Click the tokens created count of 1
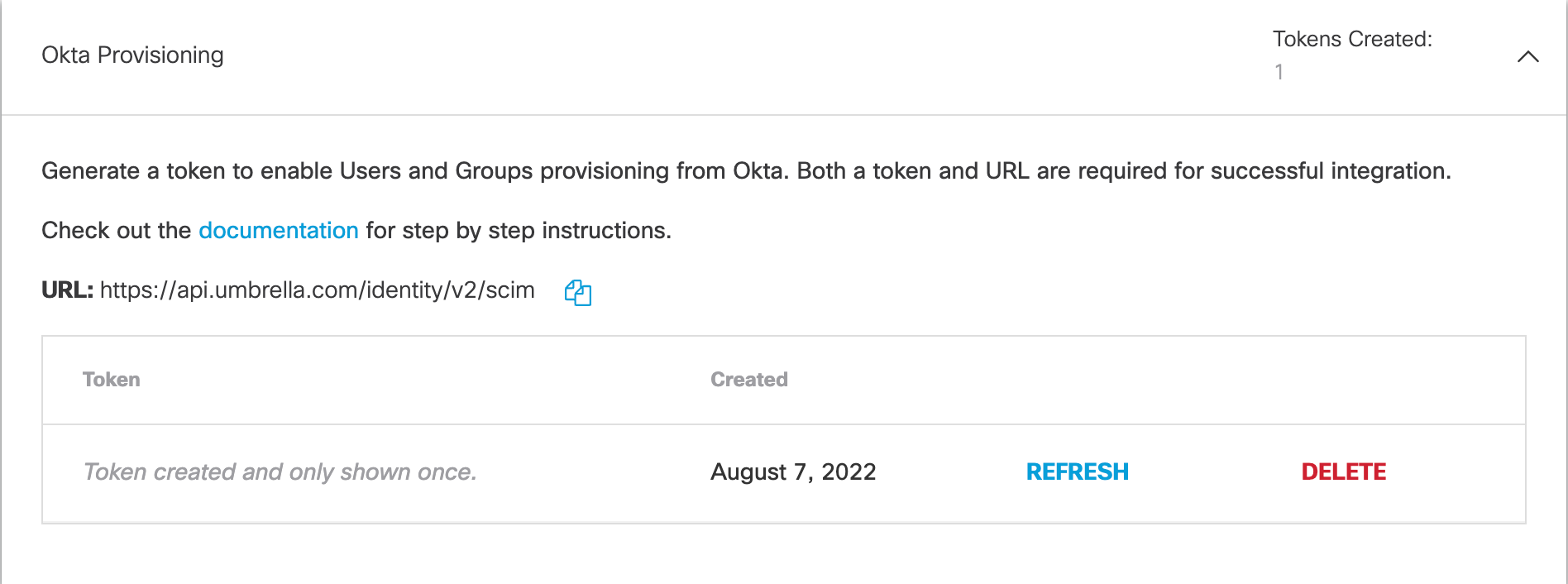Viewport: 1568px width, 584px height. click(x=1279, y=72)
